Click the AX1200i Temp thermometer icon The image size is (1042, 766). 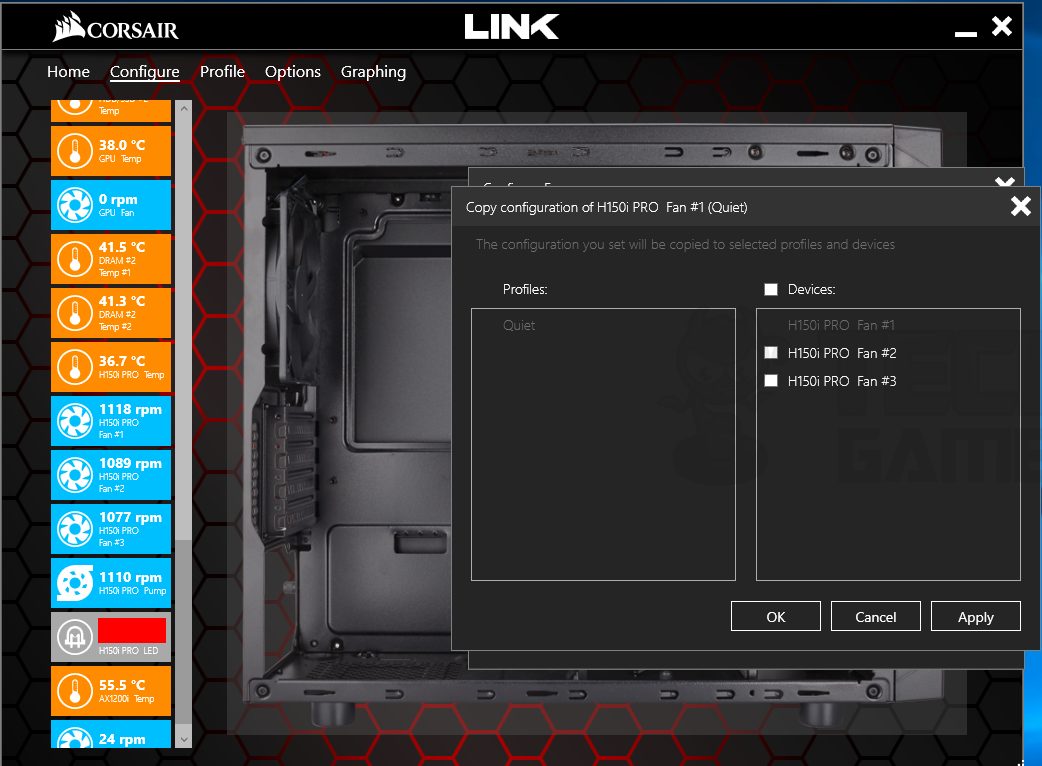click(x=74, y=692)
